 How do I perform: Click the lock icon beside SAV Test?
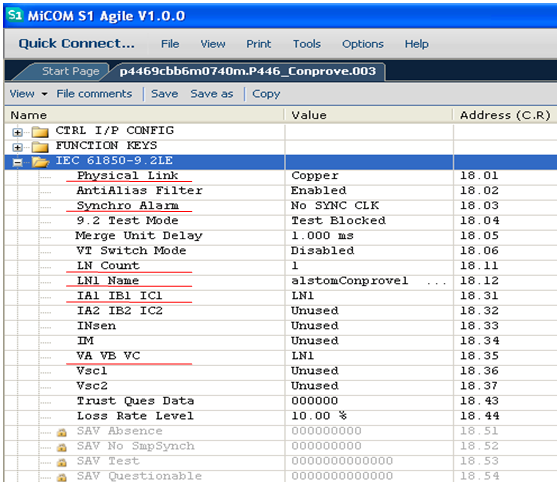click(62, 462)
